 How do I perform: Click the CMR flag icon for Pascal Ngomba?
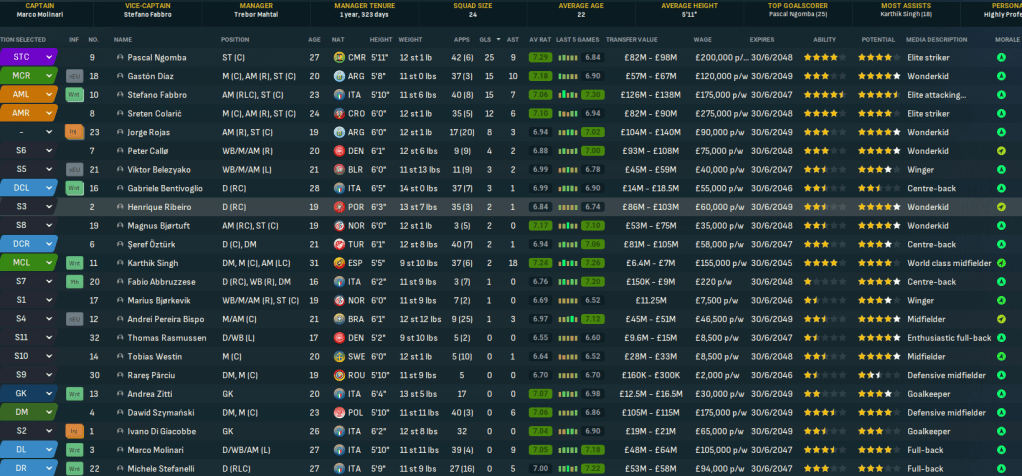340,57
